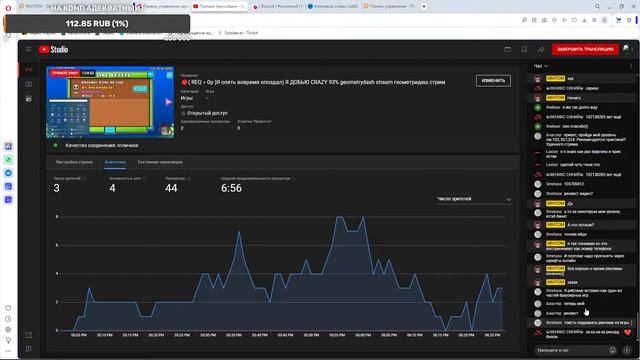Click the rectangular screen icon in Studio header
640x360 pixels.
[x=507, y=49]
